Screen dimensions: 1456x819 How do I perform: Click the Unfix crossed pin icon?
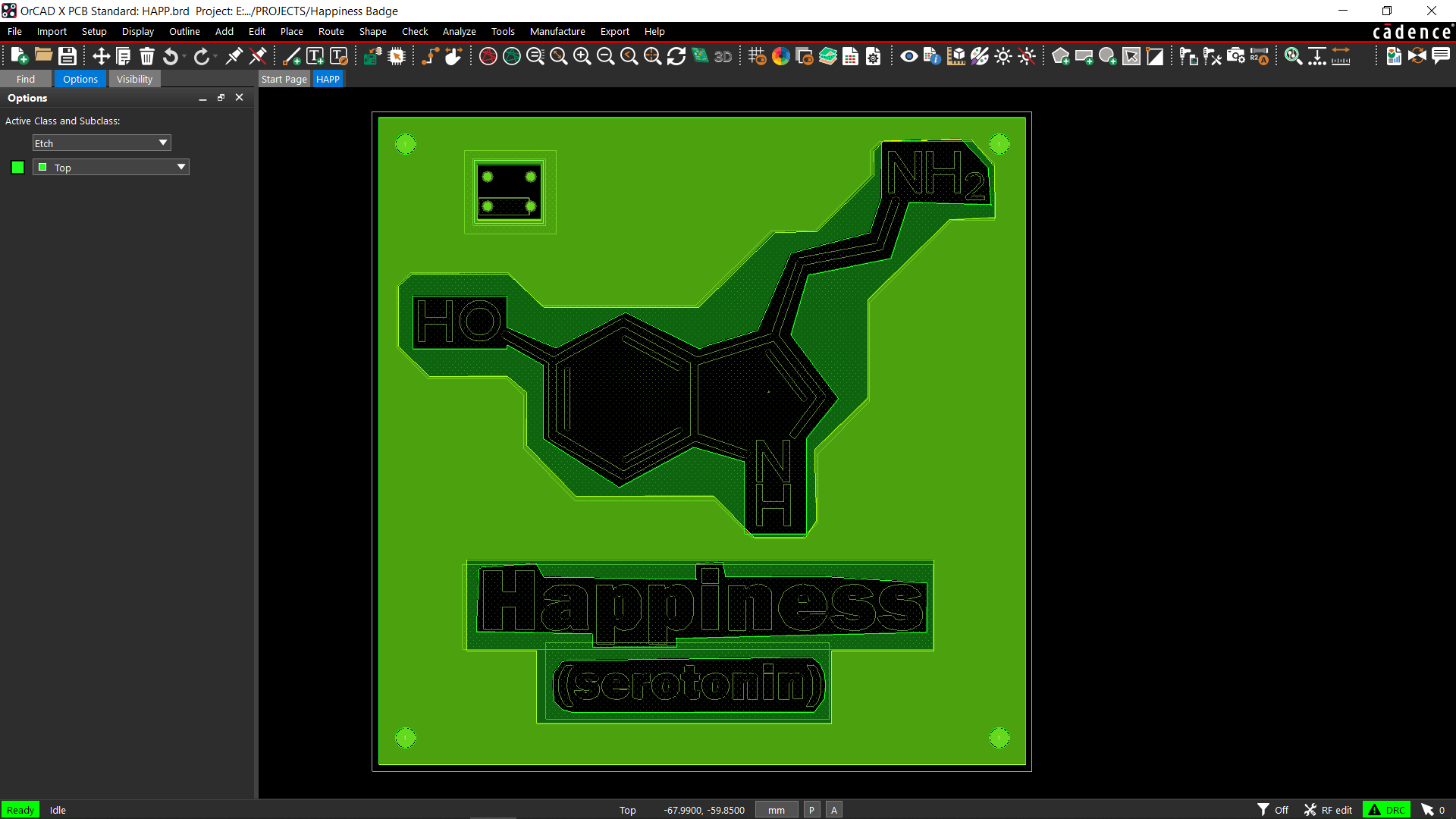click(x=258, y=56)
